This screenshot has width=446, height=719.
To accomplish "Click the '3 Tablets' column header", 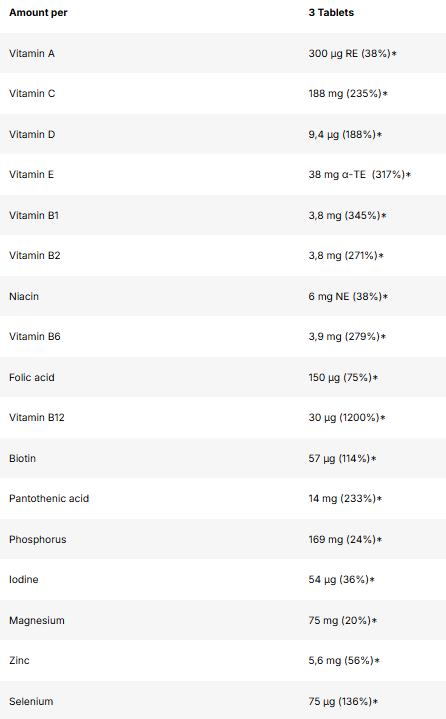I will coord(331,13).
